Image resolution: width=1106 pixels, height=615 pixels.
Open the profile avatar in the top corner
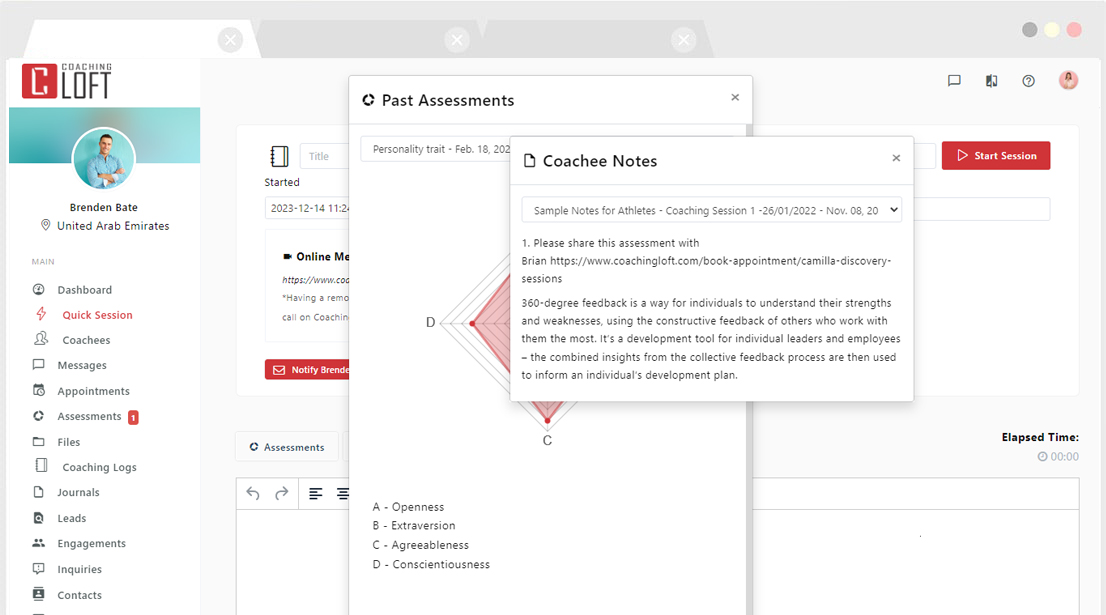tap(1068, 80)
